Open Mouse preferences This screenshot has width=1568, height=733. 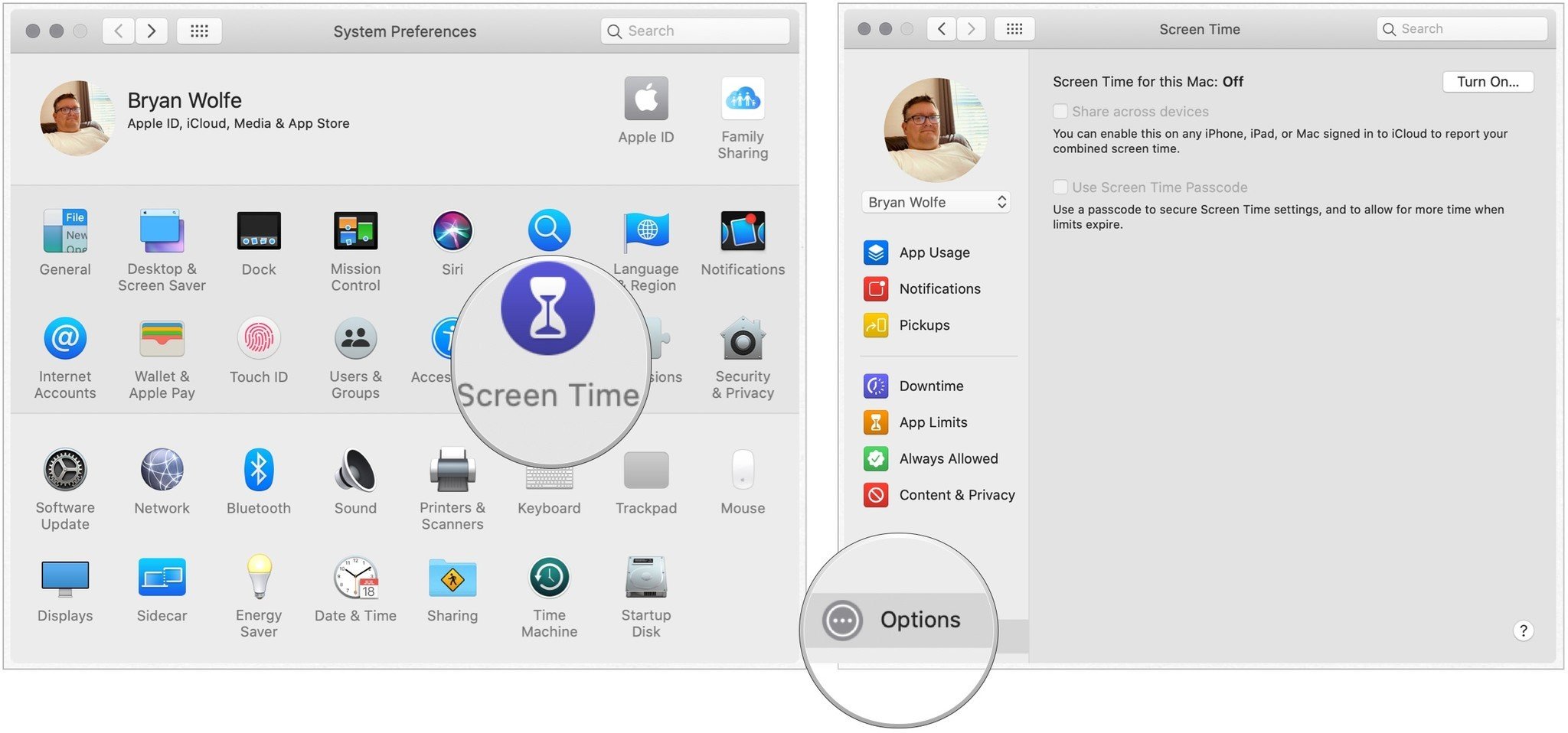click(x=743, y=481)
